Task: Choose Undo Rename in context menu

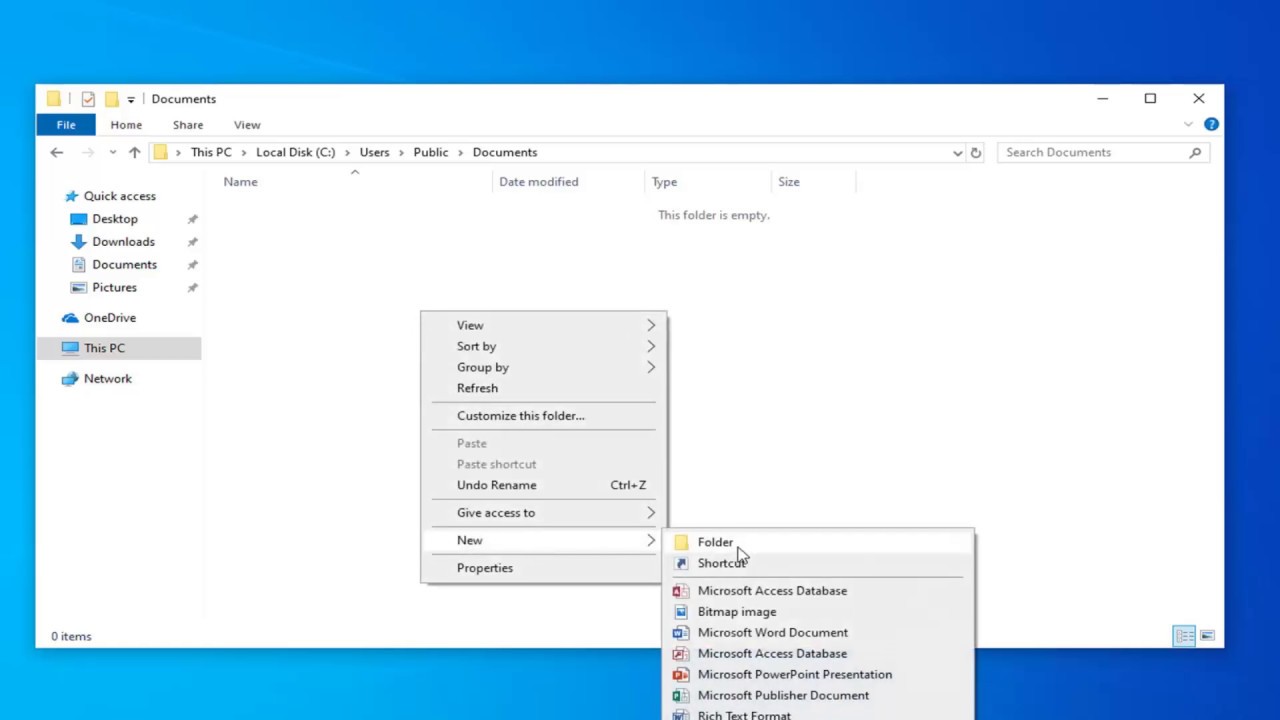Action: [x=543, y=485]
